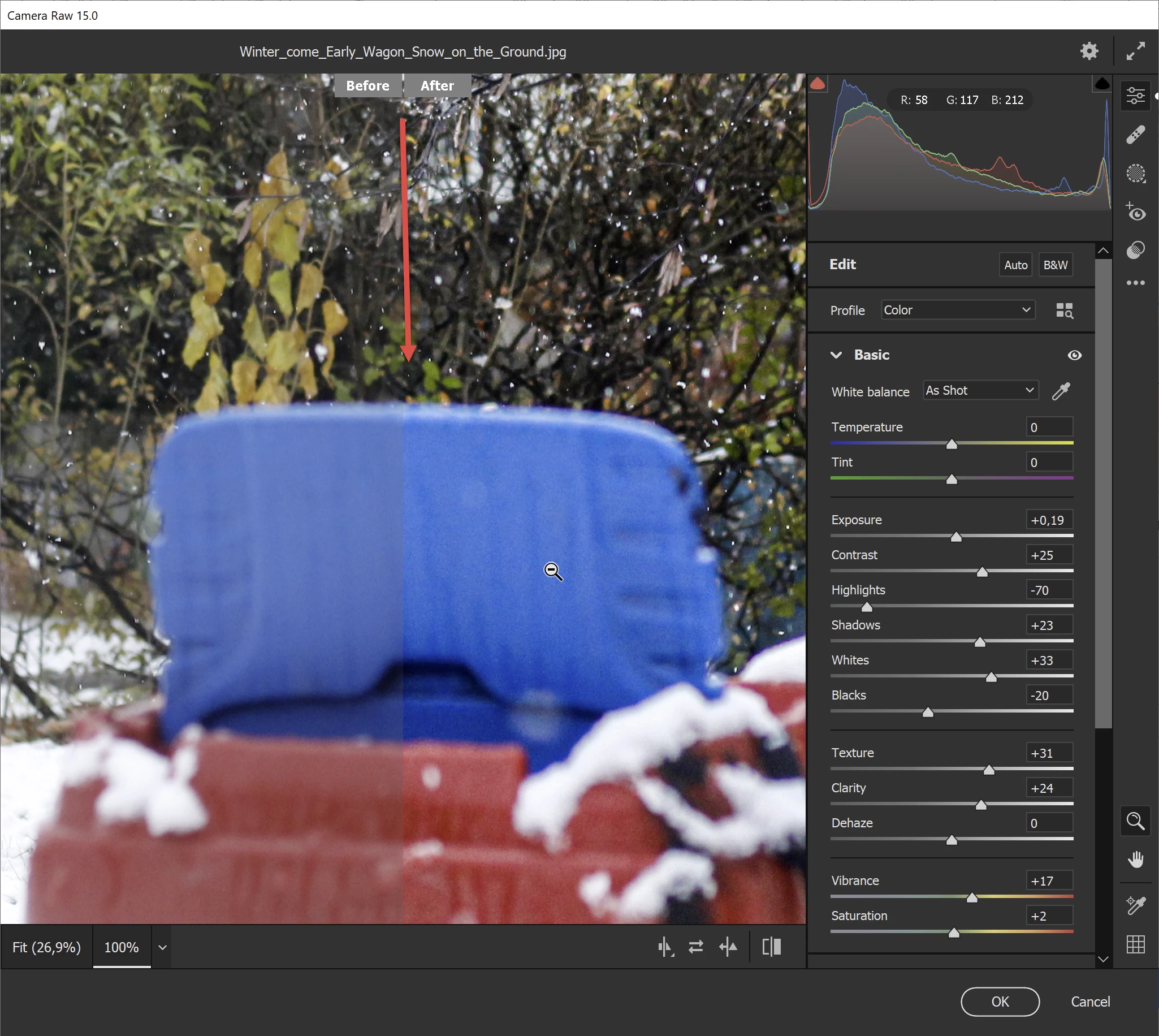Toggle Basic panel visibility eye
Screen dimensions: 1159x1036
tap(1074, 355)
